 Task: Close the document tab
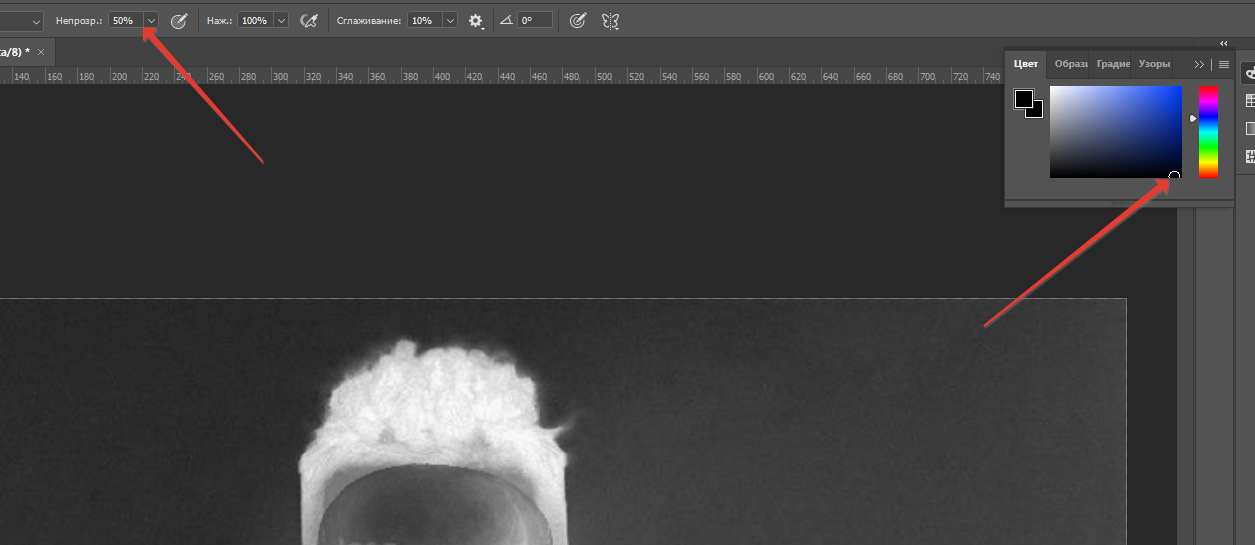point(41,51)
